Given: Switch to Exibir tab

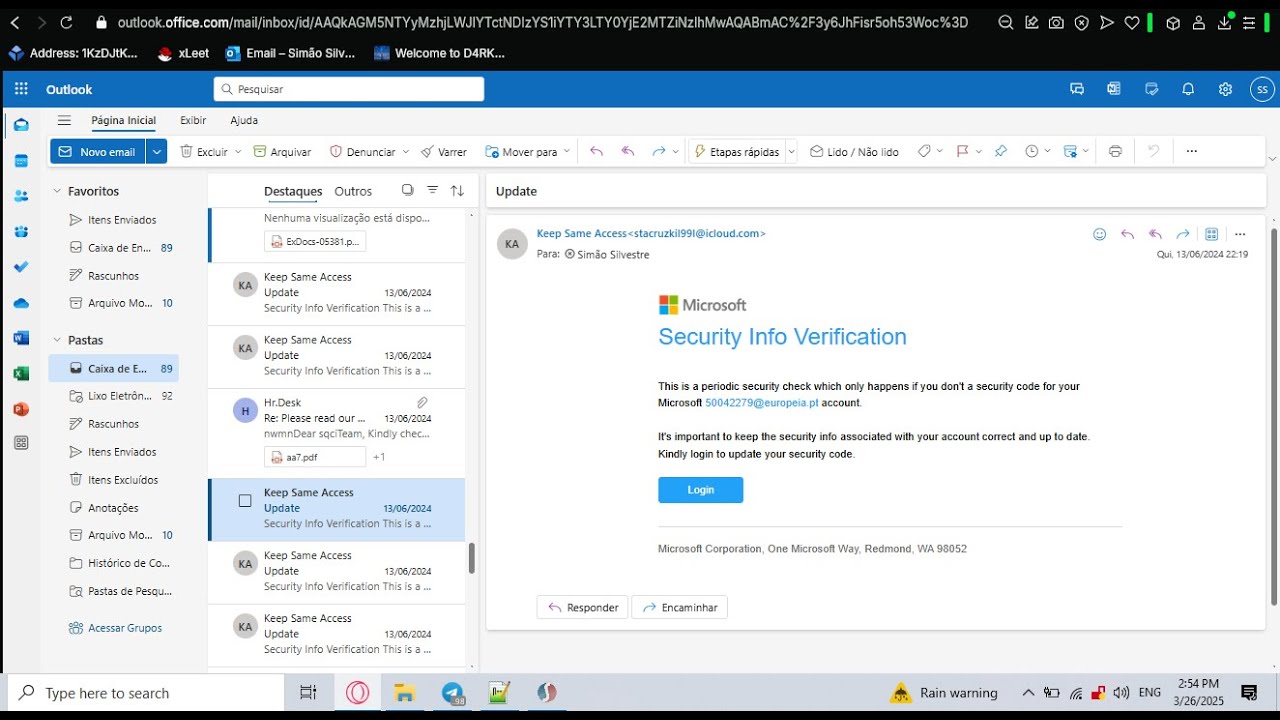Looking at the screenshot, I should pos(193,120).
